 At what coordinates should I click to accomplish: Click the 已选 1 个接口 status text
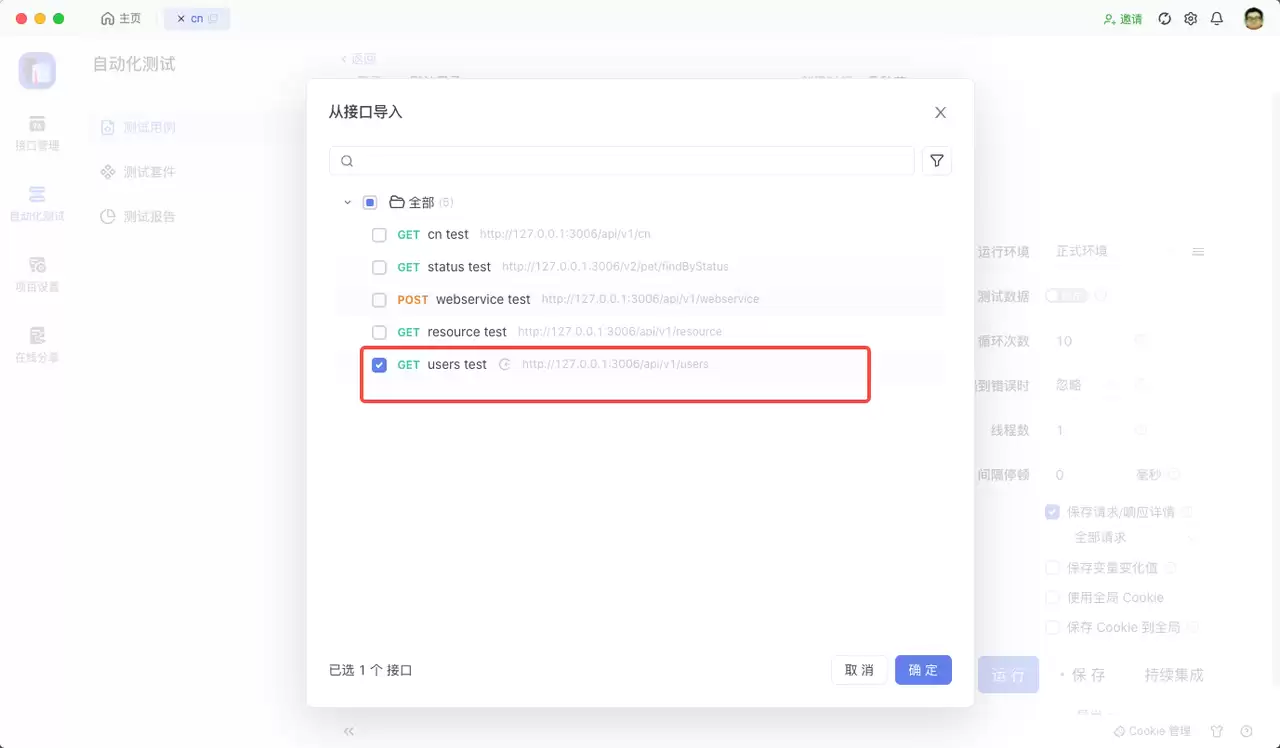[x=371, y=670]
